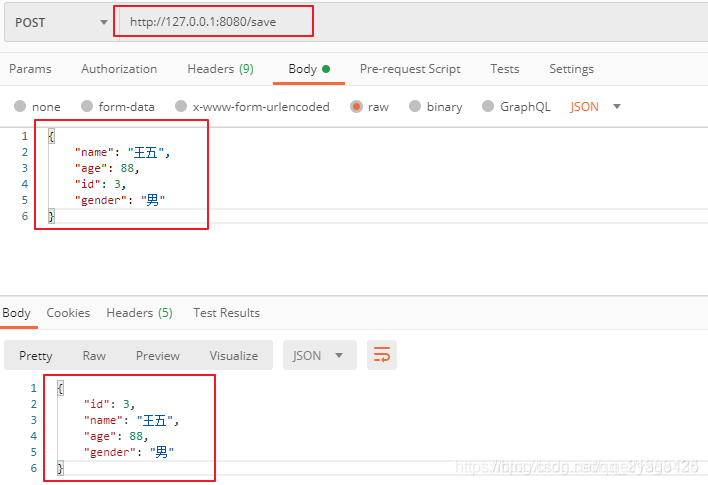Switch to the Params tab
Screen dimensions: 708x485
[x=30, y=69]
